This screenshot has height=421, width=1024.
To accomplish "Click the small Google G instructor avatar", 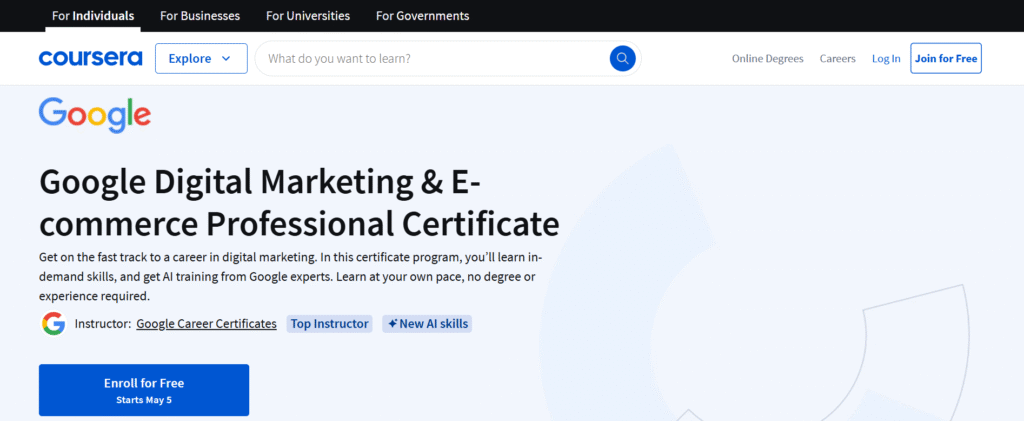I will pos(53,324).
